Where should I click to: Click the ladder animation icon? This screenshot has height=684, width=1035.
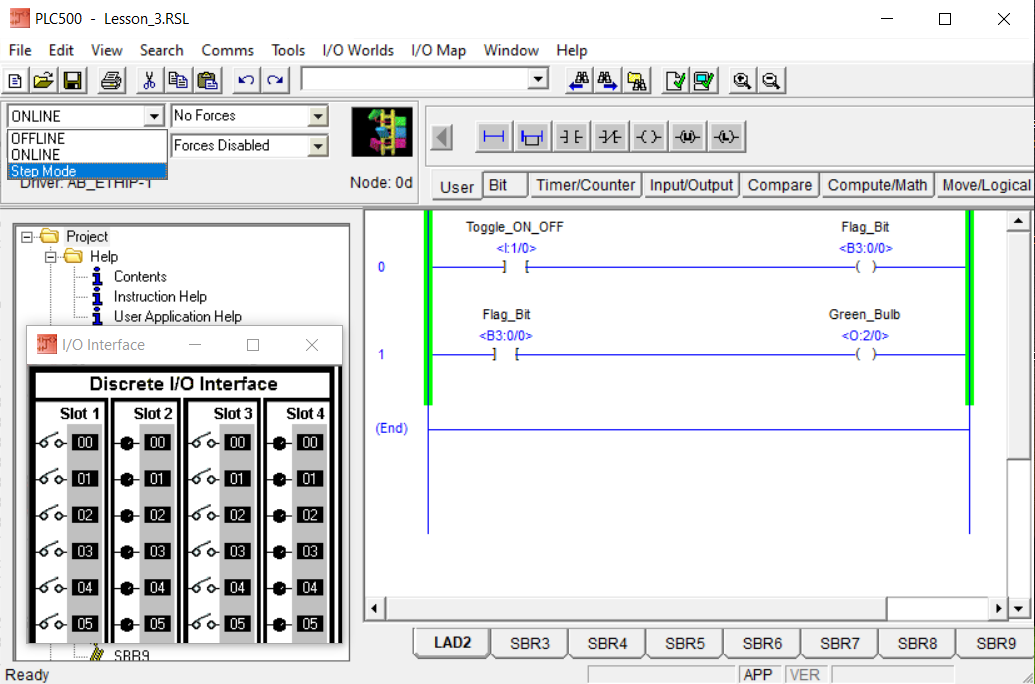click(x=382, y=132)
